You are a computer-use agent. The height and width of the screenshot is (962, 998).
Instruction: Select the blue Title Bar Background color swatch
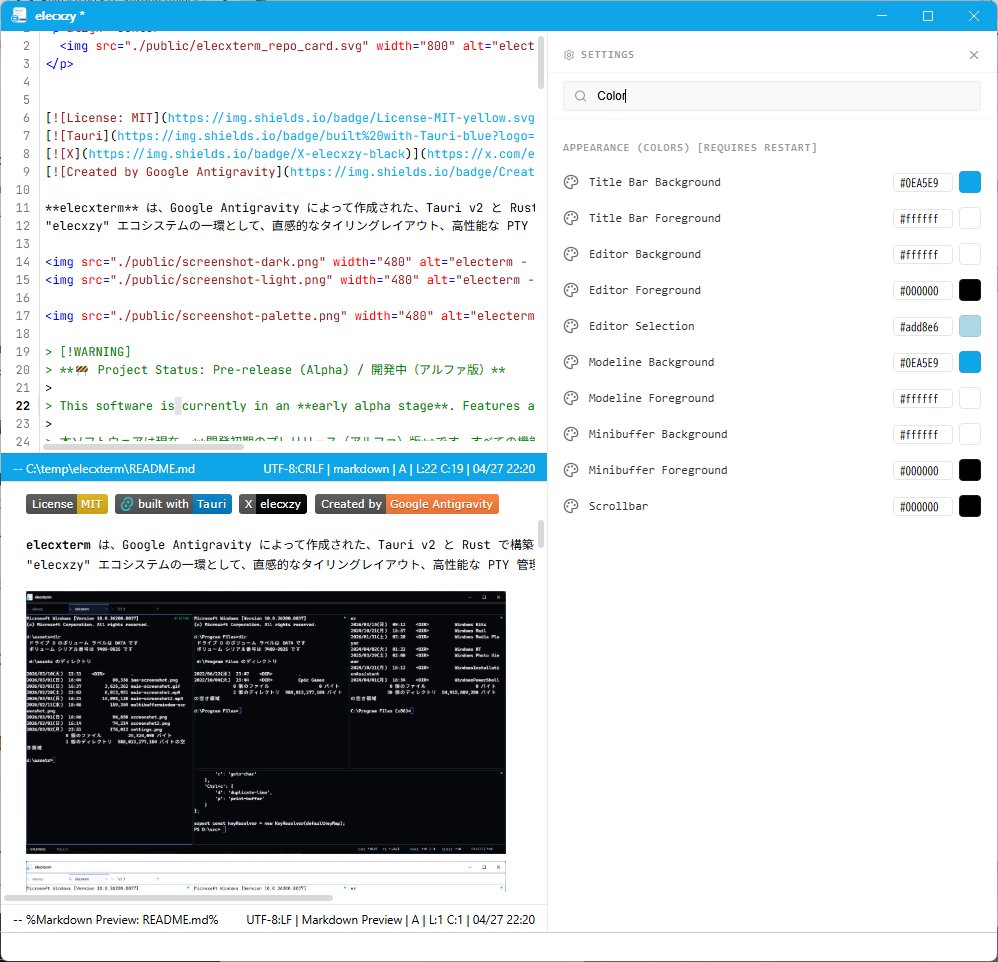(969, 182)
